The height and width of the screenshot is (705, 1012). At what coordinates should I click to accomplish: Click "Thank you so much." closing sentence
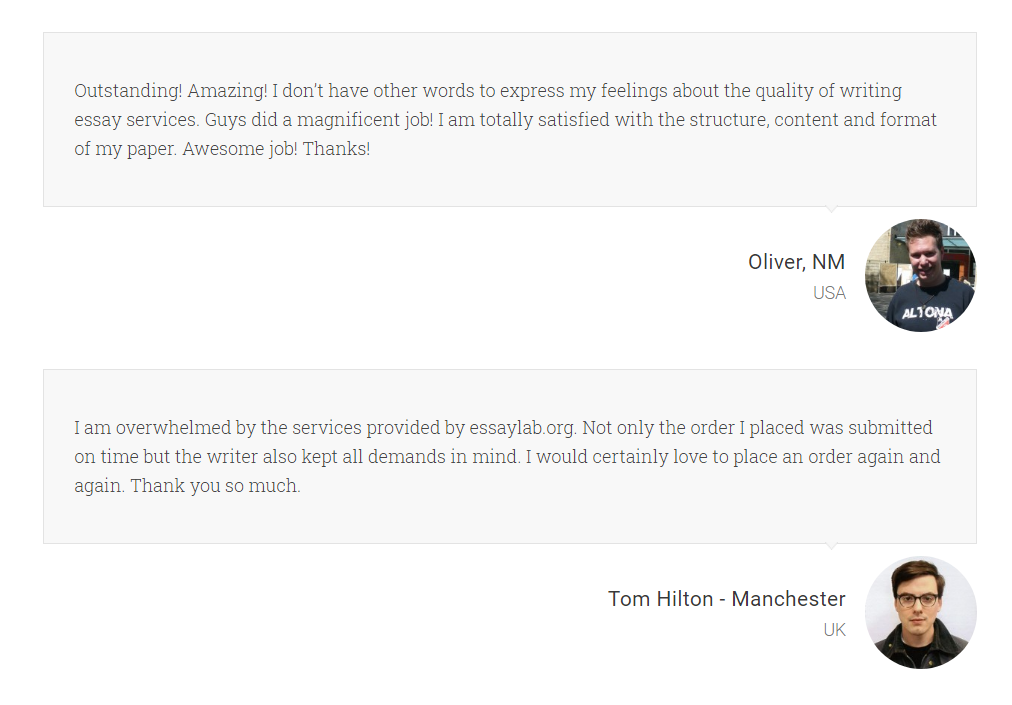click(216, 486)
